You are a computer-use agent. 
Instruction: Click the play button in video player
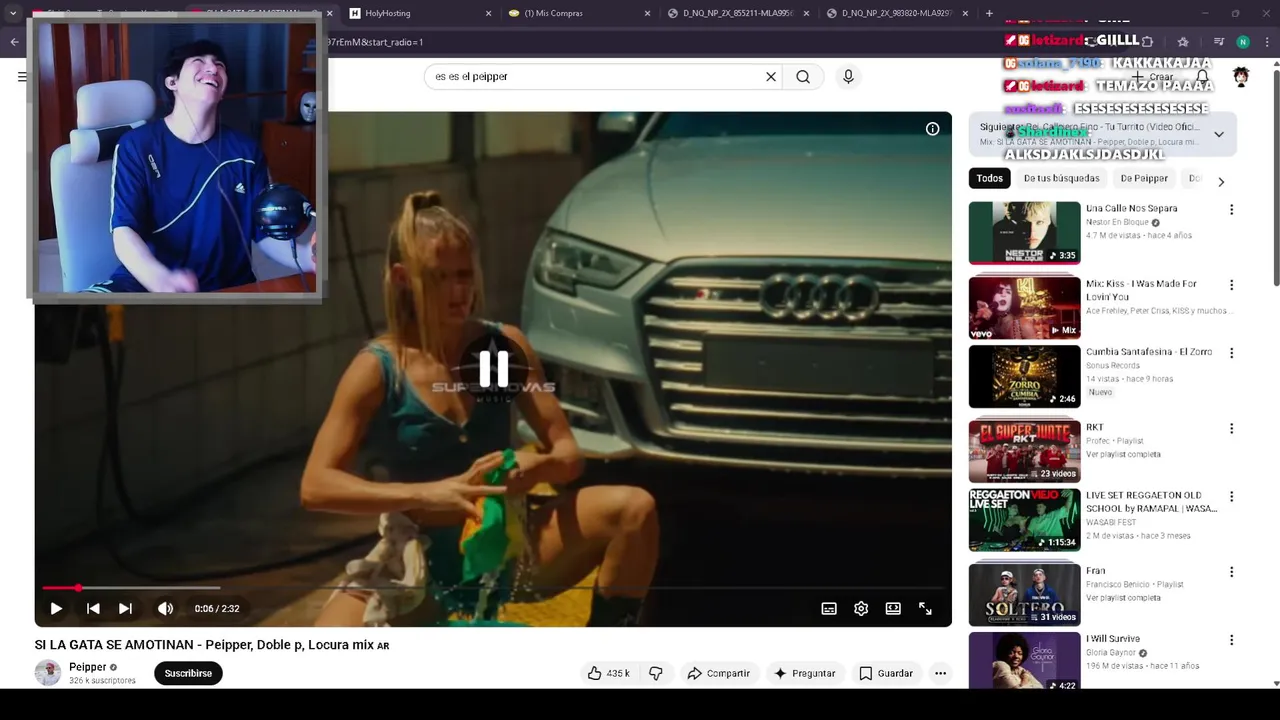[x=56, y=608]
